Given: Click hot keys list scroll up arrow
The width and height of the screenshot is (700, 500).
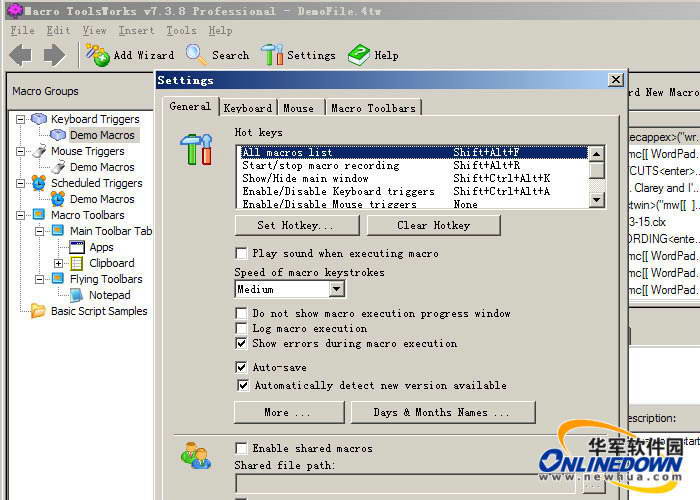Looking at the screenshot, I should pyautogui.click(x=597, y=154).
